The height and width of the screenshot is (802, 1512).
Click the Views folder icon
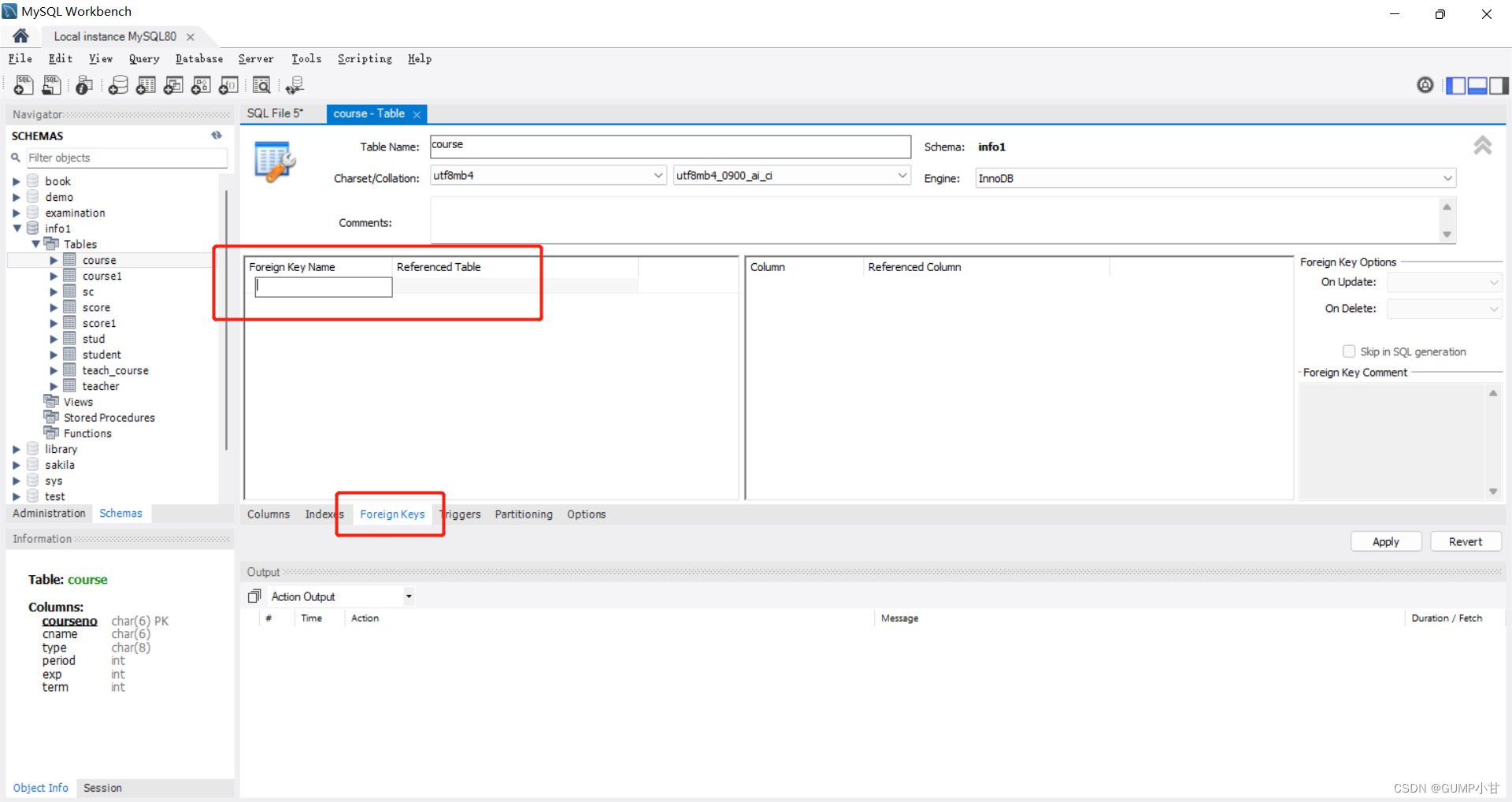(51, 401)
